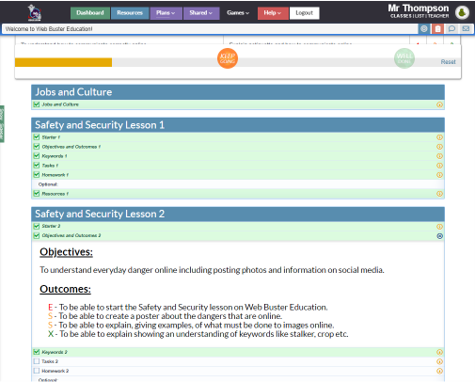Select the Keep Going orange badge
The width and height of the screenshot is (475, 383).
point(227,59)
